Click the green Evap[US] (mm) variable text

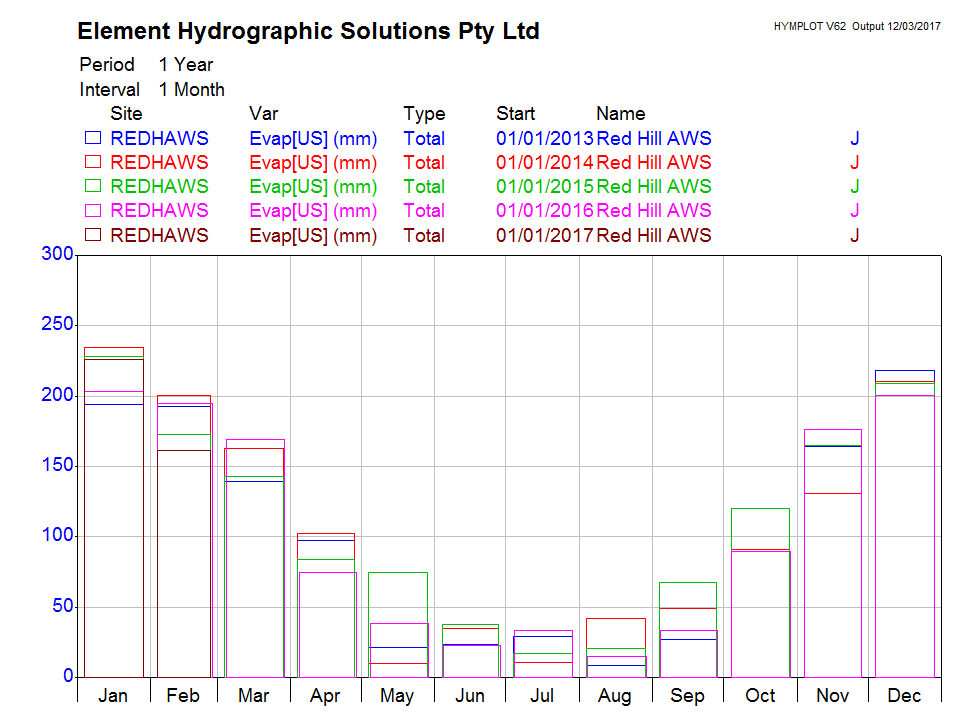click(313, 187)
